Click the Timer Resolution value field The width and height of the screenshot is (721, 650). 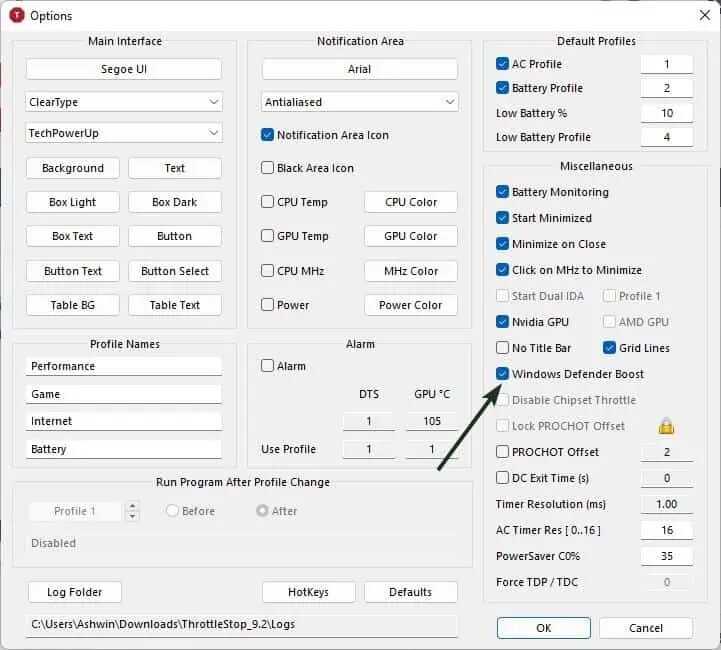point(666,504)
